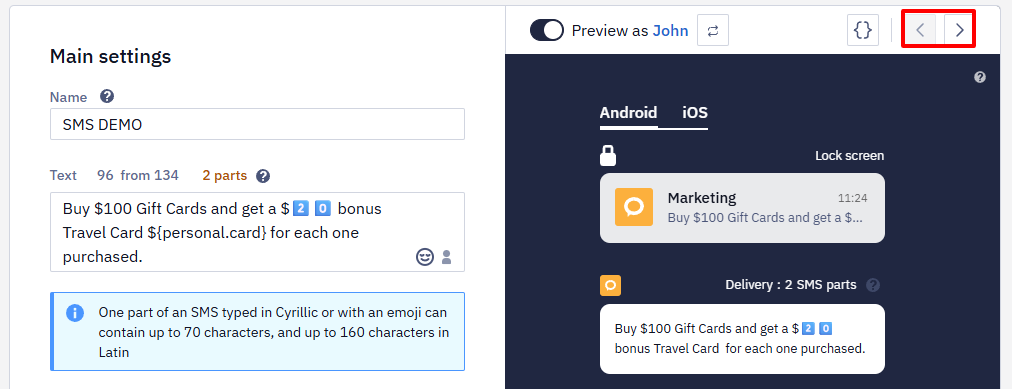Click the John contact link
Image resolution: width=1012 pixels, height=389 pixels.
(x=671, y=30)
